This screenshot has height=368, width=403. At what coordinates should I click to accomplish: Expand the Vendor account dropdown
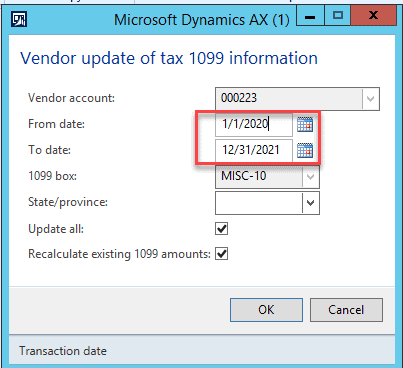pos(370,99)
